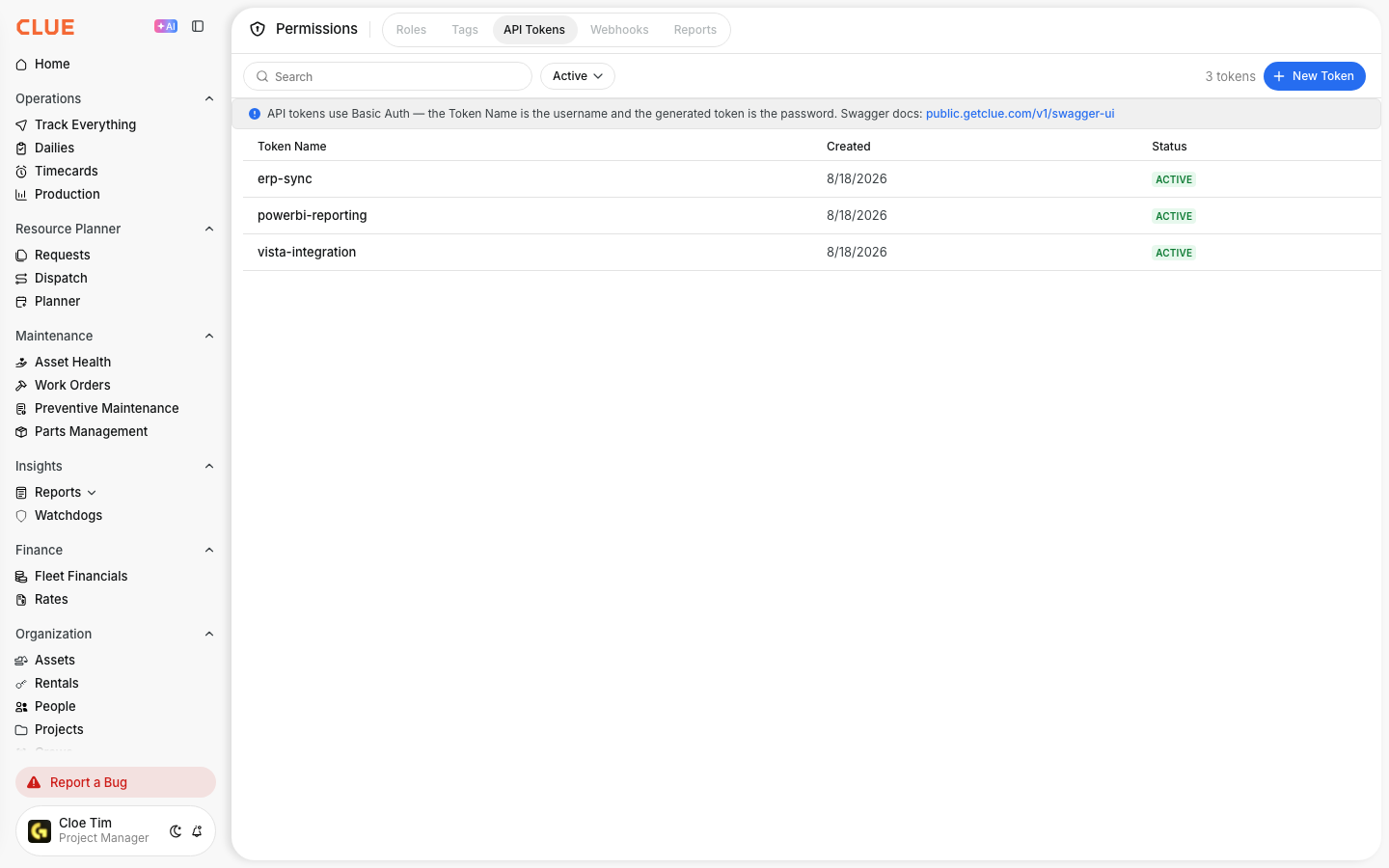Click Report a Bug button

pyautogui.click(x=116, y=782)
